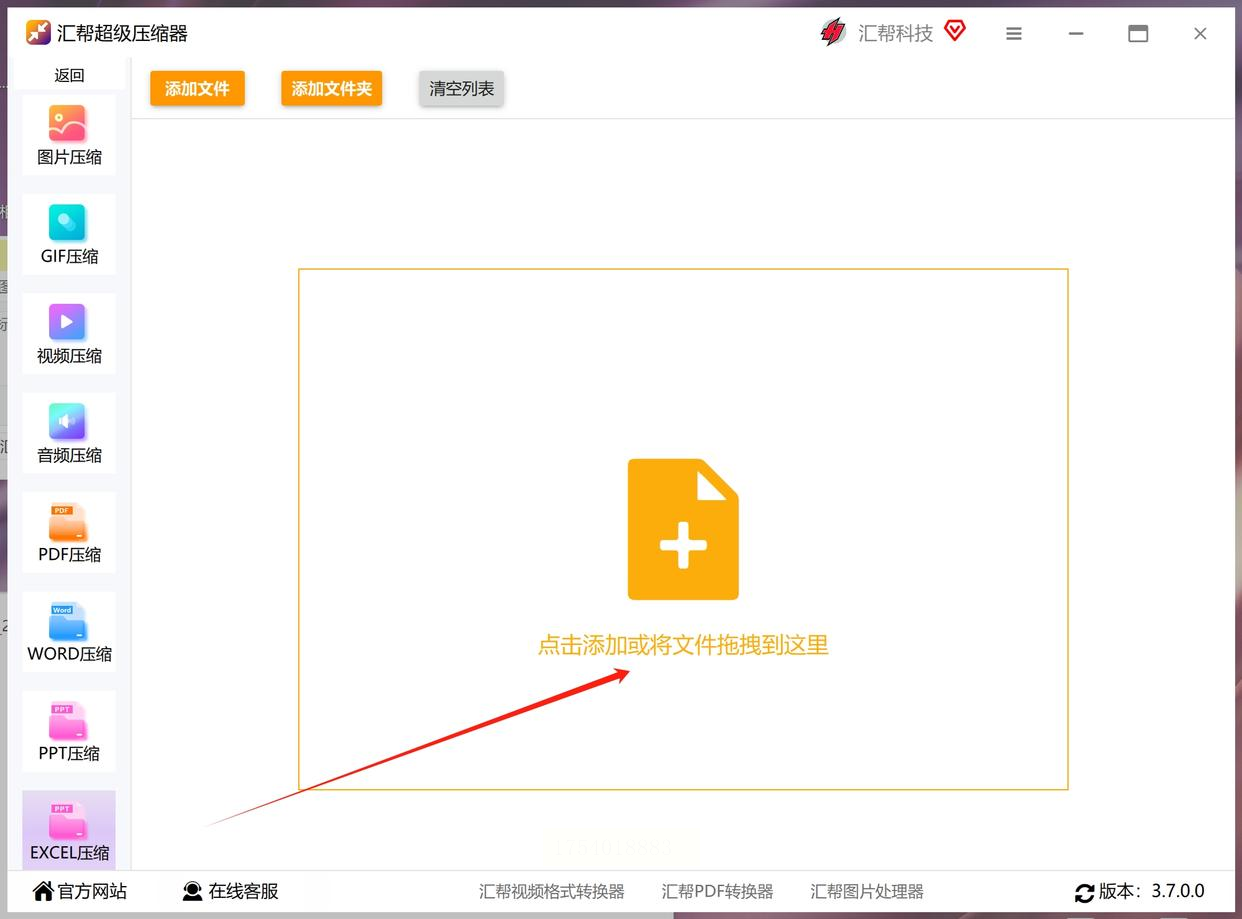Open the 图片压缩 image compression tool
Image resolution: width=1242 pixels, height=919 pixels.
[69, 135]
